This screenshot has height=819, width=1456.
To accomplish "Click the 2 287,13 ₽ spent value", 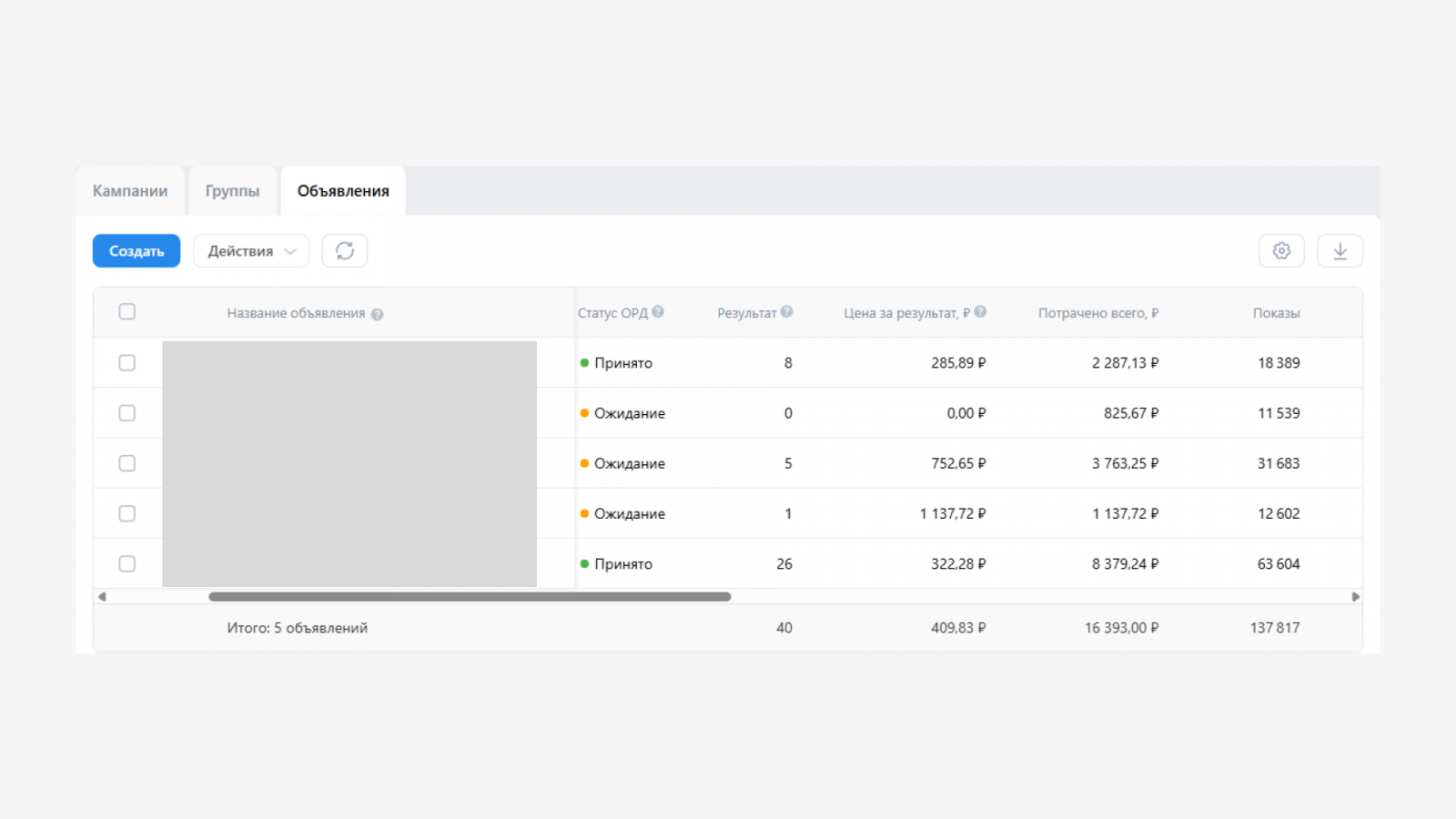I will tap(1126, 363).
